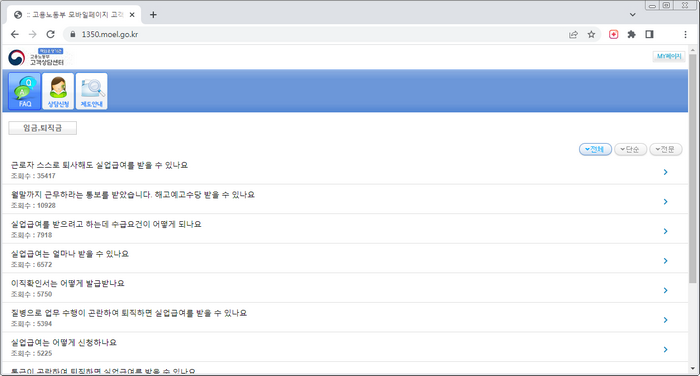Open question 이직확인서는 어떻게 발급받나요
This screenshot has height=376, width=700.
tap(67, 283)
